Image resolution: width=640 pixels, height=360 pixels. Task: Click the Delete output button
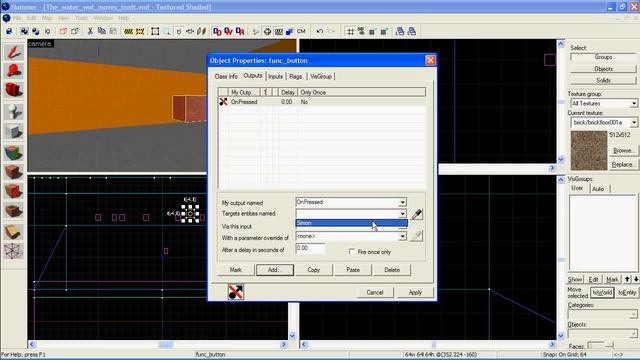[x=392, y=270]
